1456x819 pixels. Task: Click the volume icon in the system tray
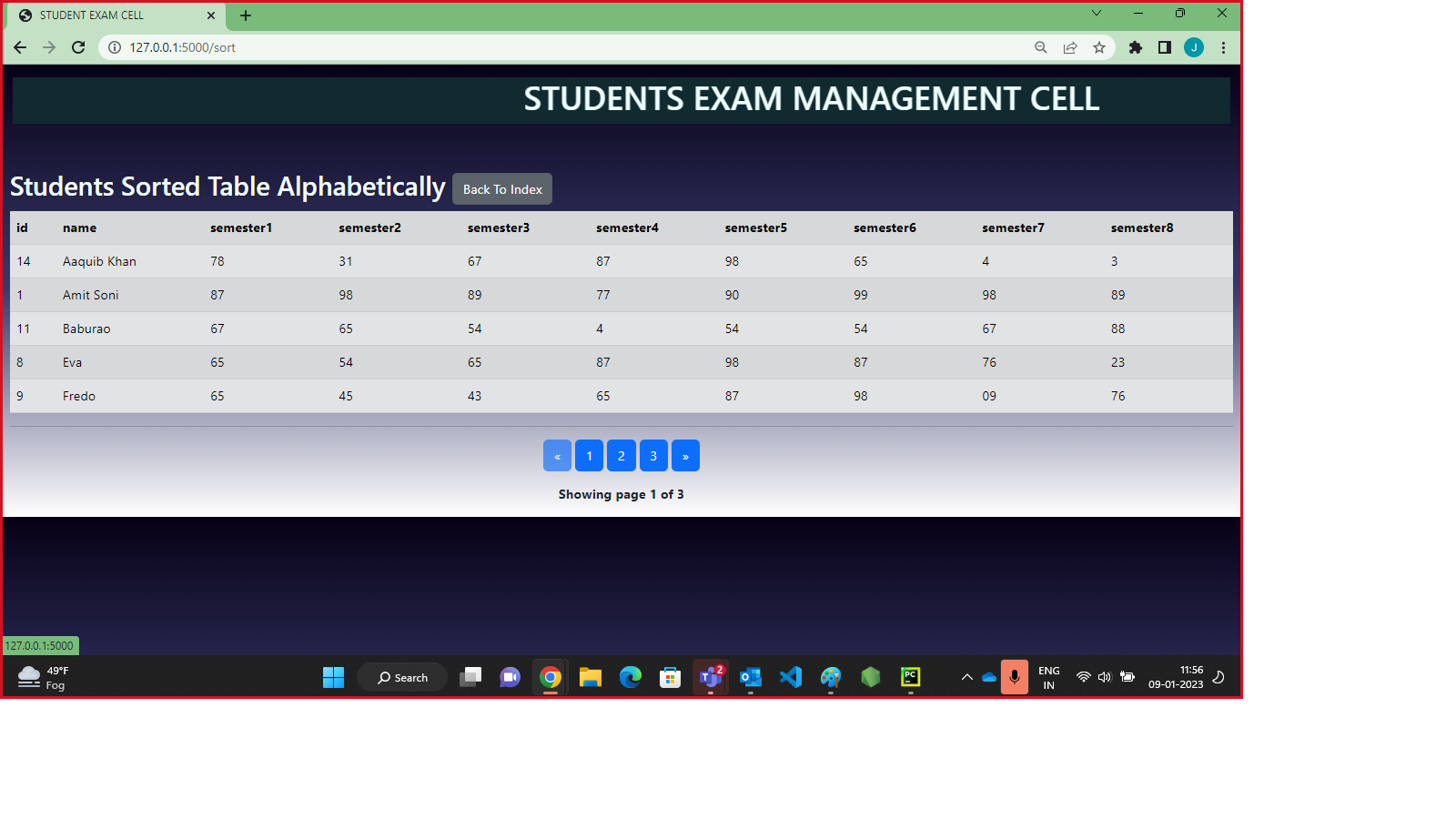pyautogui.click(x=1104, y=677)
